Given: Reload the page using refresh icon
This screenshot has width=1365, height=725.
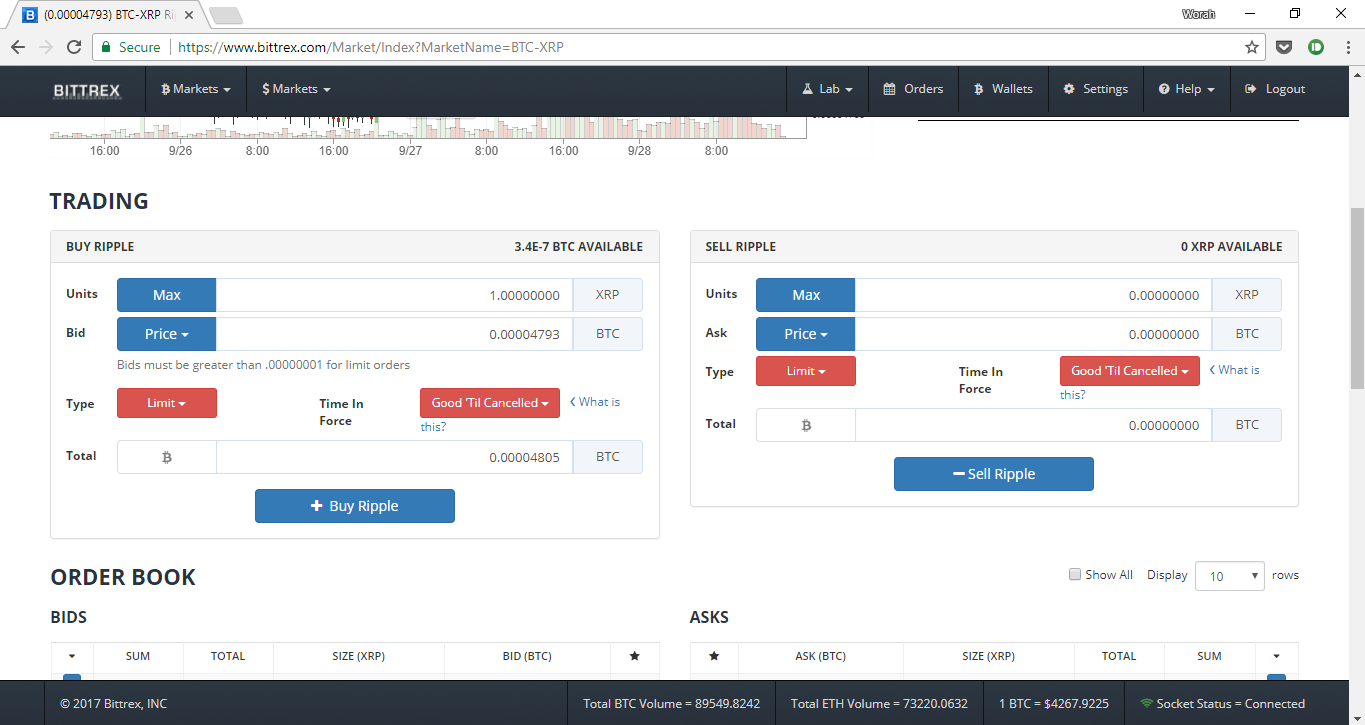Looking at the screenshot, I should tap(73, 47).
